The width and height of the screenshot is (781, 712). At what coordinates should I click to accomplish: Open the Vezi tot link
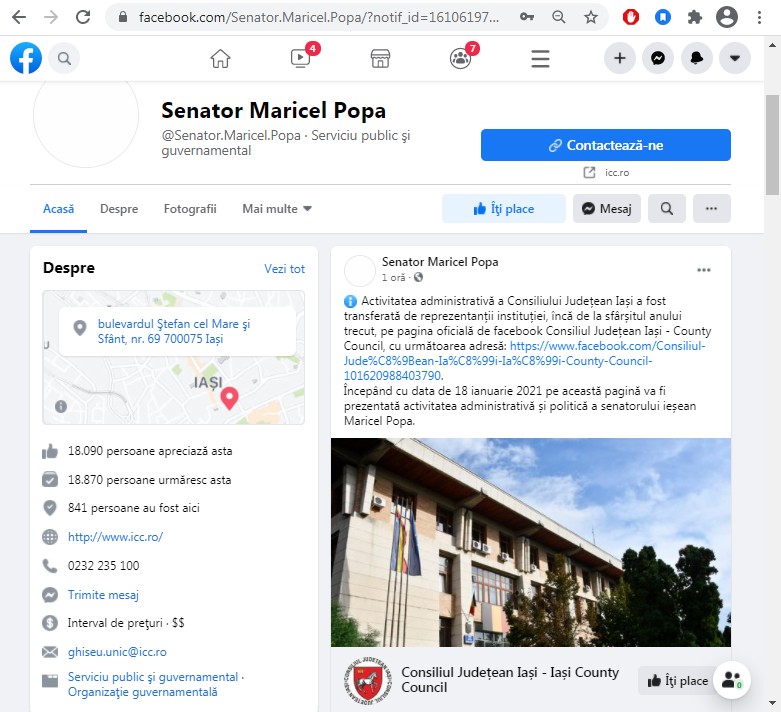point(284,269)
